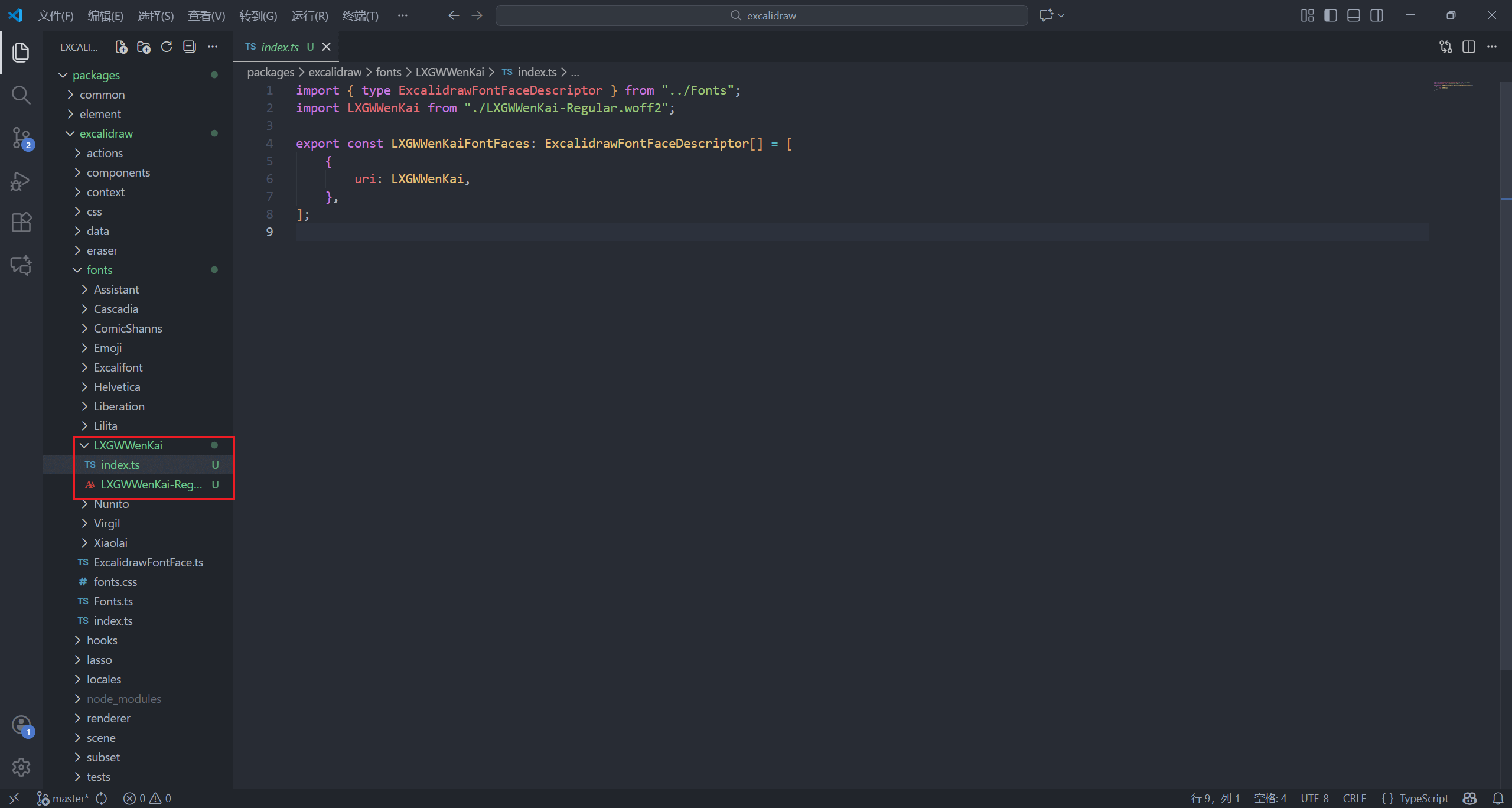
Task: Expand the components folder
Action: pos(118,172)
